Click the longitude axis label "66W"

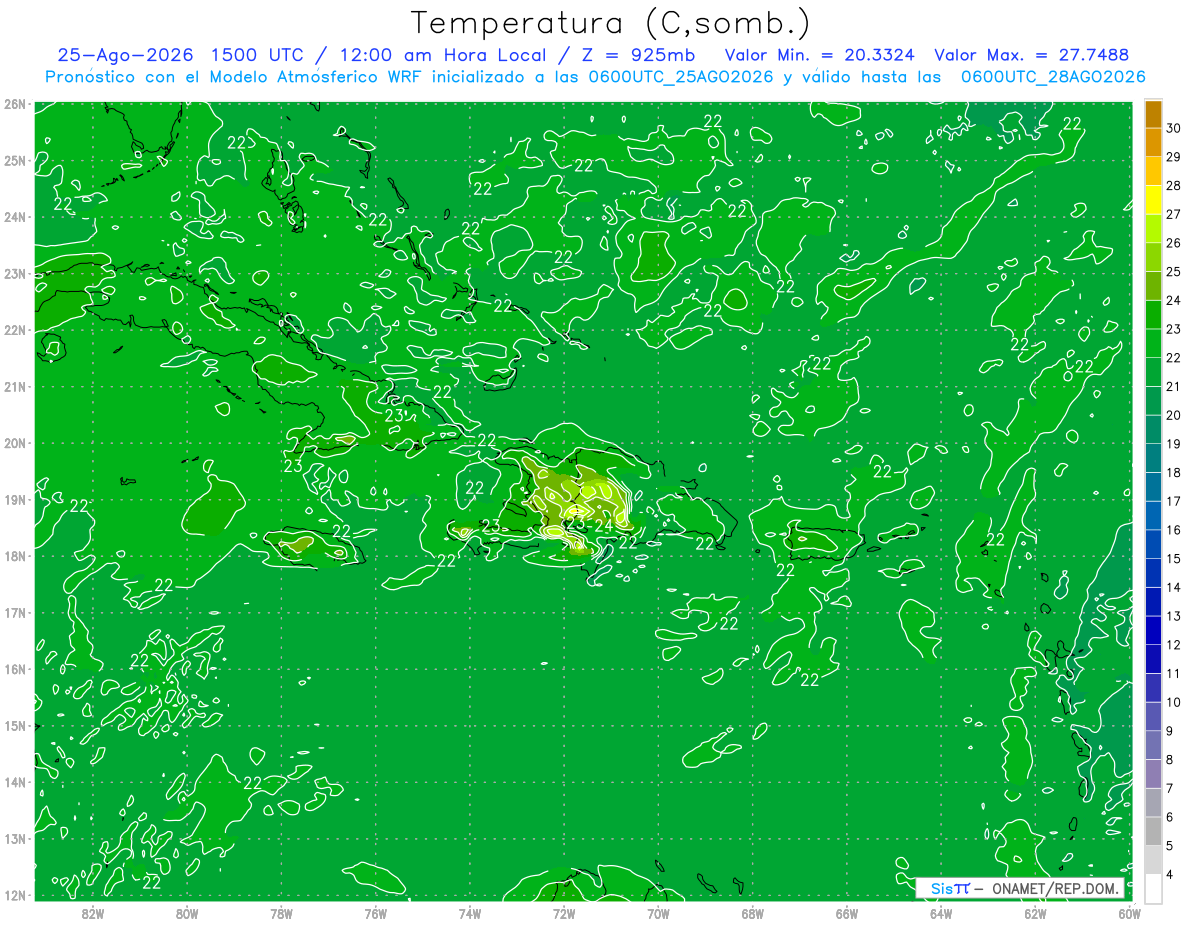pos(847,913)
